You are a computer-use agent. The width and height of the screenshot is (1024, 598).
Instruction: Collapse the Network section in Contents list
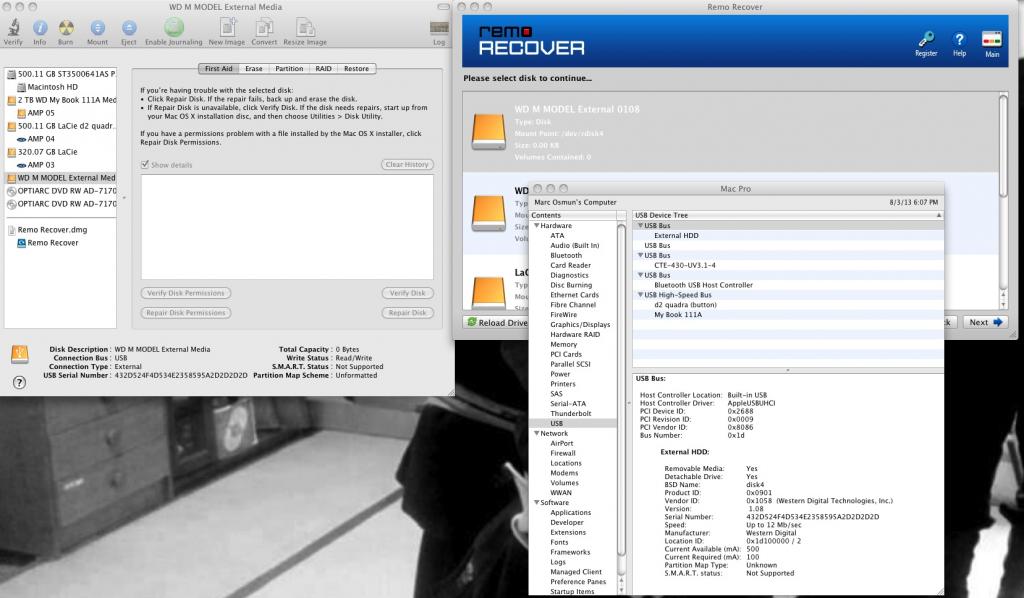click(537, 433)
